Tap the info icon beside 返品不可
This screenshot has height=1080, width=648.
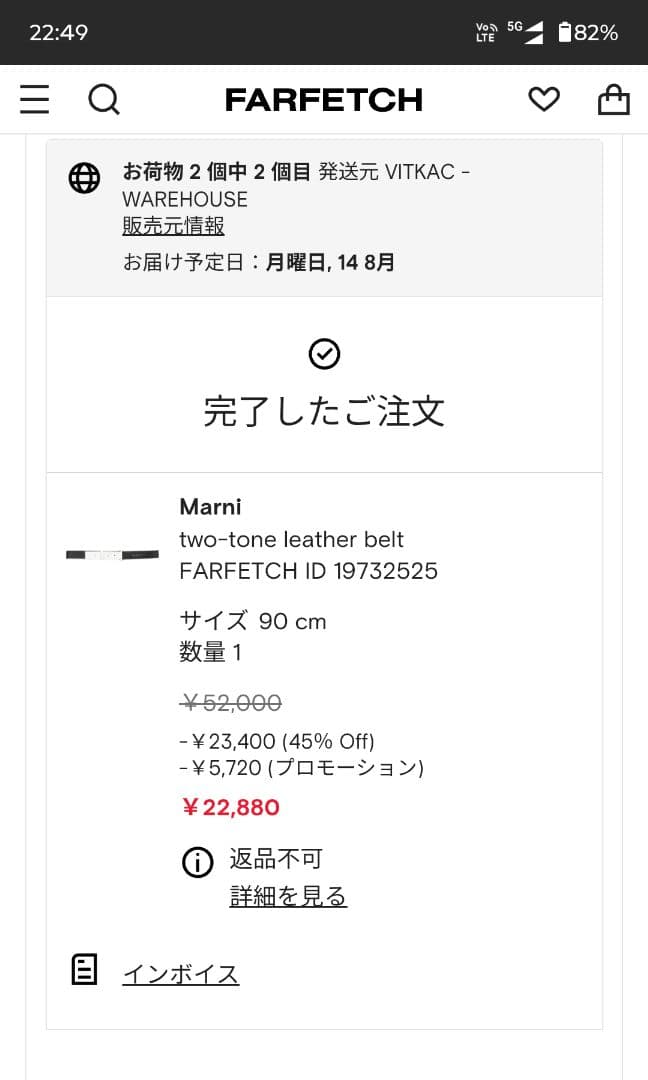[198, 861]
